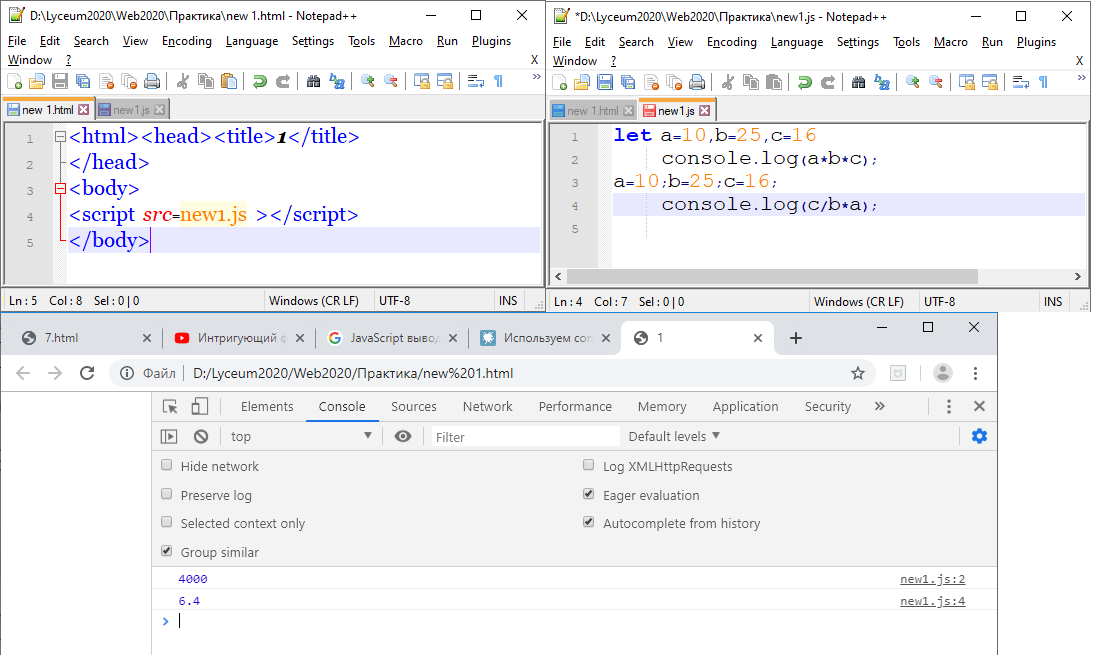
Task: Disable Eager evaluation checkbox
Action: pos(589,495)
